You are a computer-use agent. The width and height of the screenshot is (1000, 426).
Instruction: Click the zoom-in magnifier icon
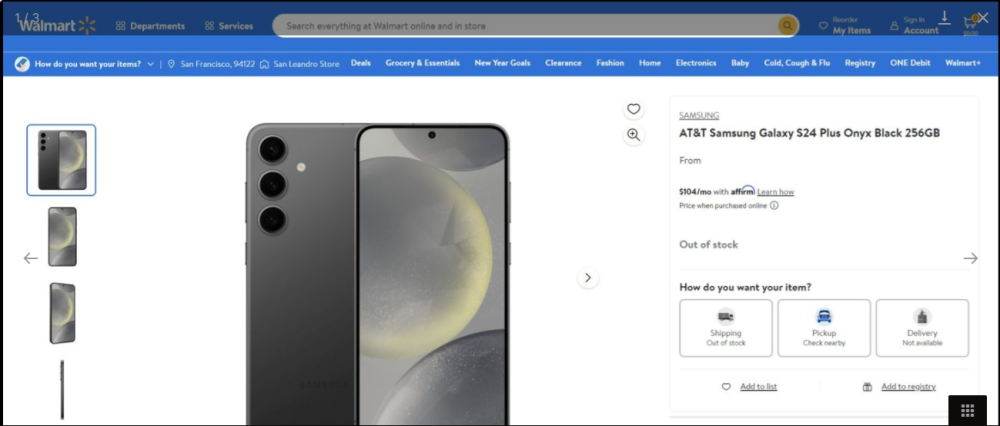(x=633, y=135)
